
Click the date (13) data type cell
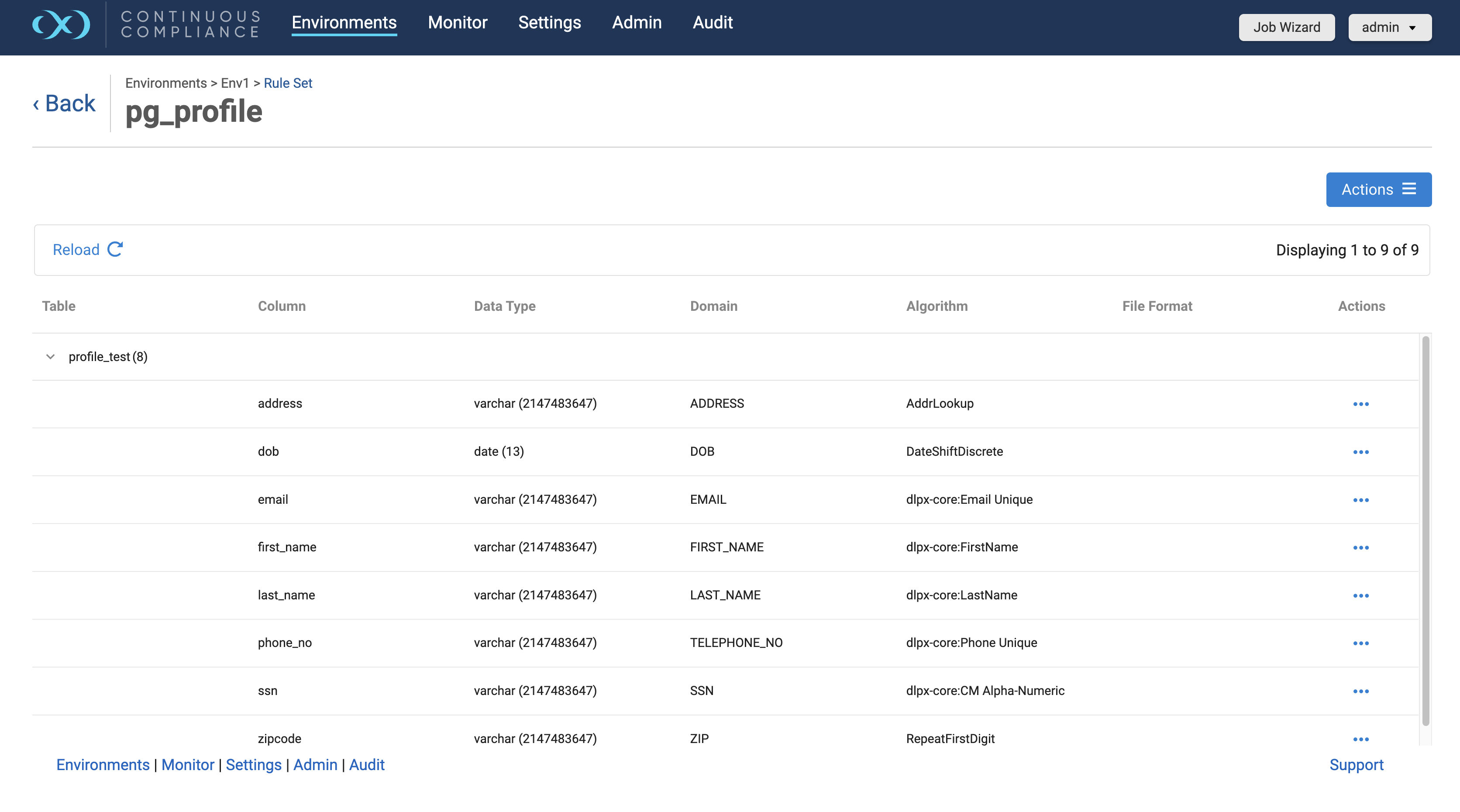[499, 451]
